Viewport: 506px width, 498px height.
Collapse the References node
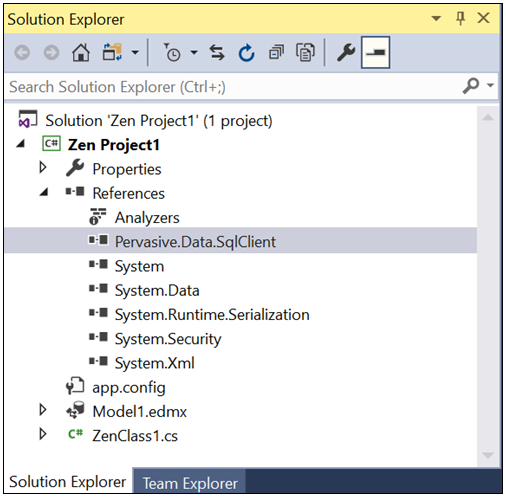pyautogui.click(x=44, y=192)
